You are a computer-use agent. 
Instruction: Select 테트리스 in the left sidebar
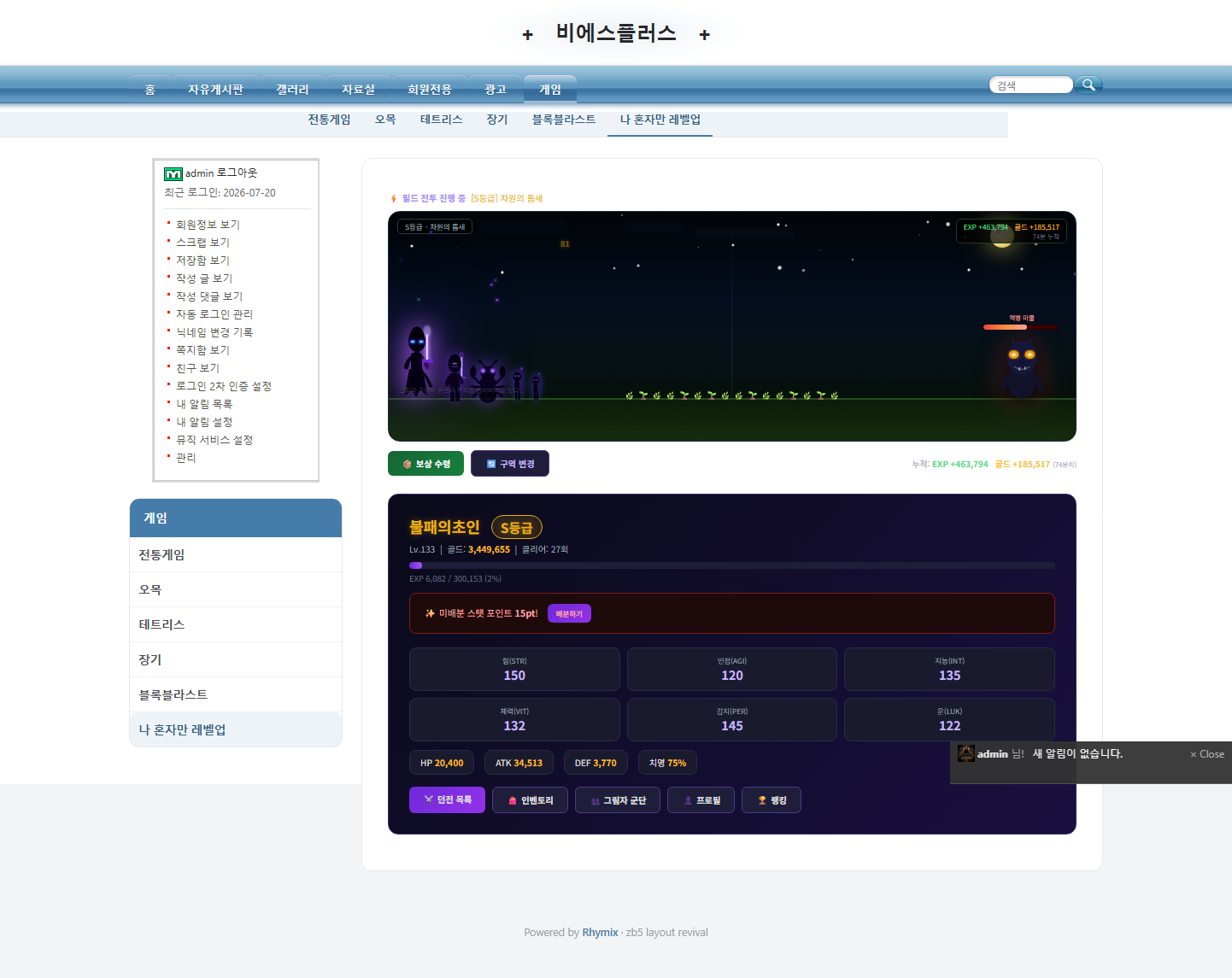236,624
